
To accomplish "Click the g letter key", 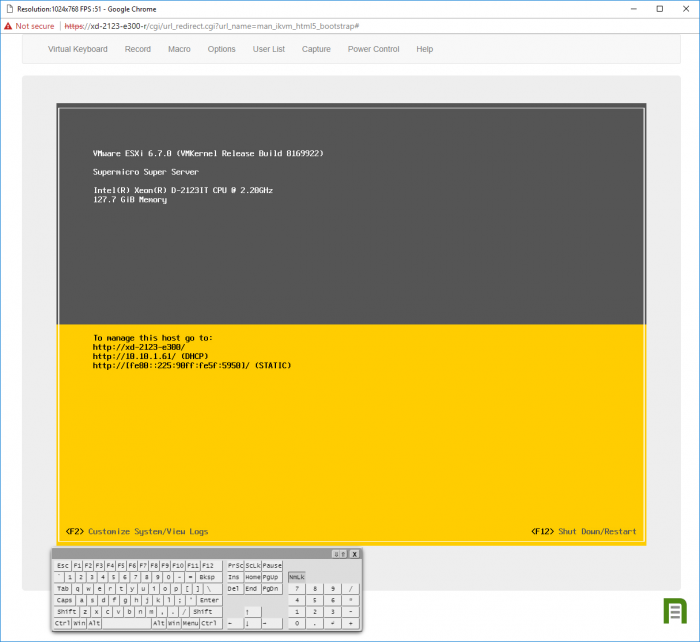I will [x=125, y=600].
